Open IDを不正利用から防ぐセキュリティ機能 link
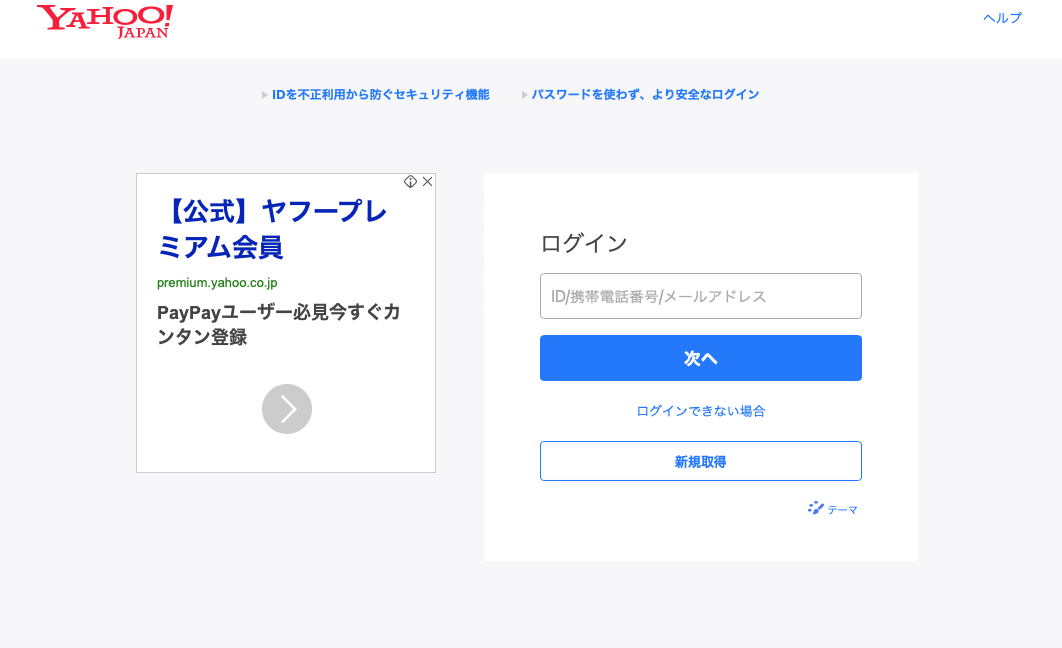 (x=380, y=95)
